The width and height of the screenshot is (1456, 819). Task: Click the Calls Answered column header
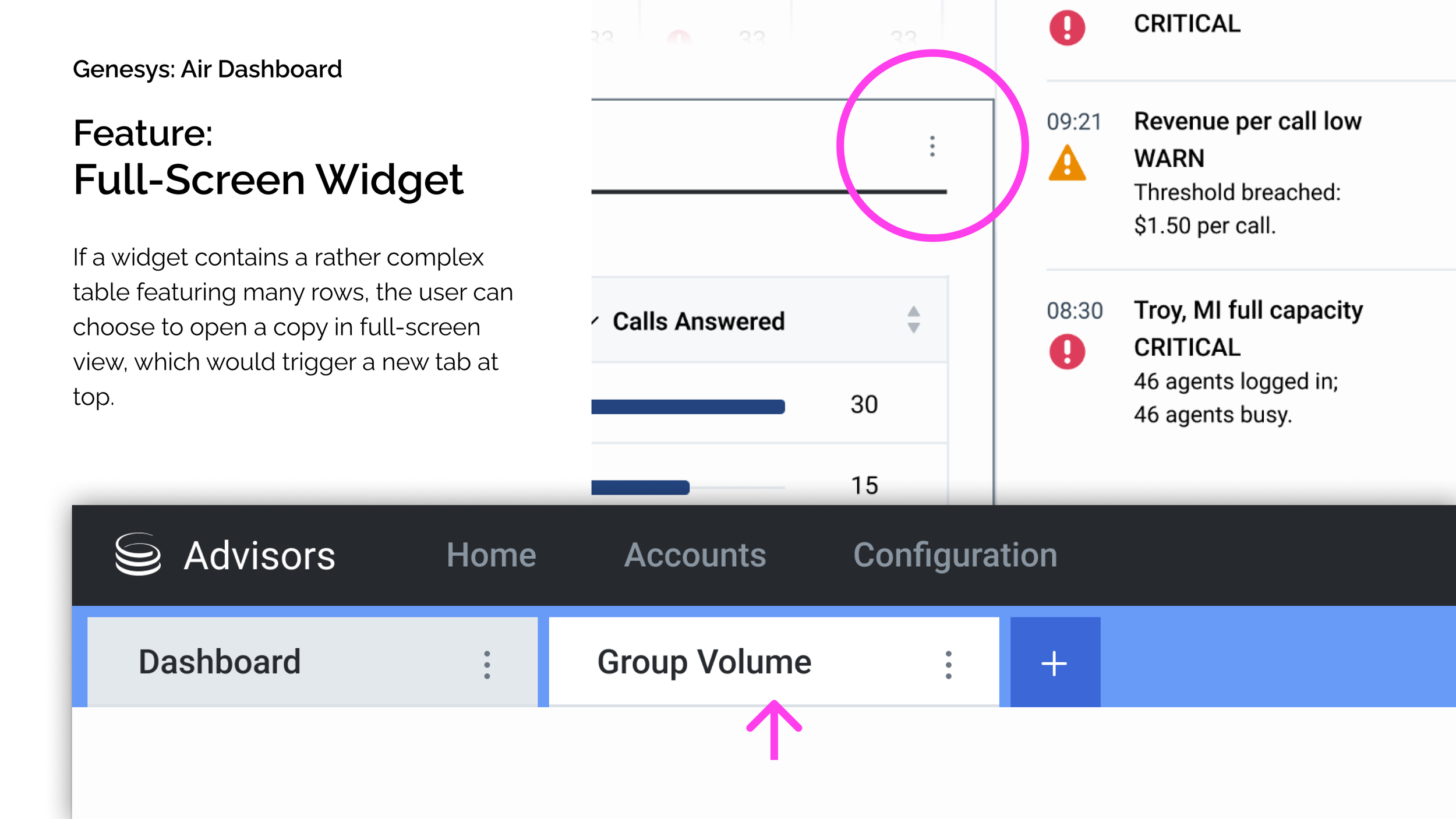pyautogui.click(x=699, y=320)
